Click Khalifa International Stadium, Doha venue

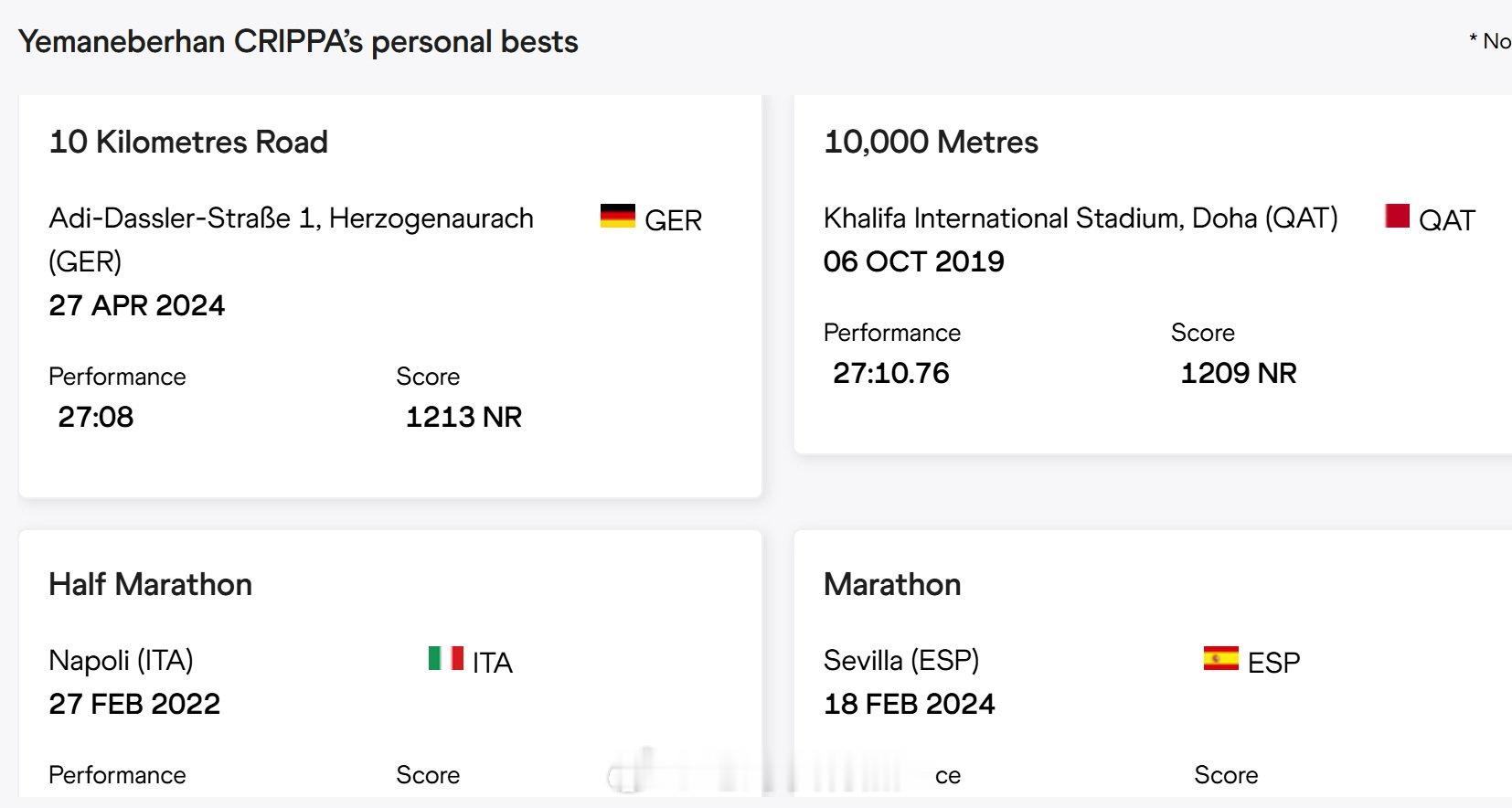[1081, 218]
